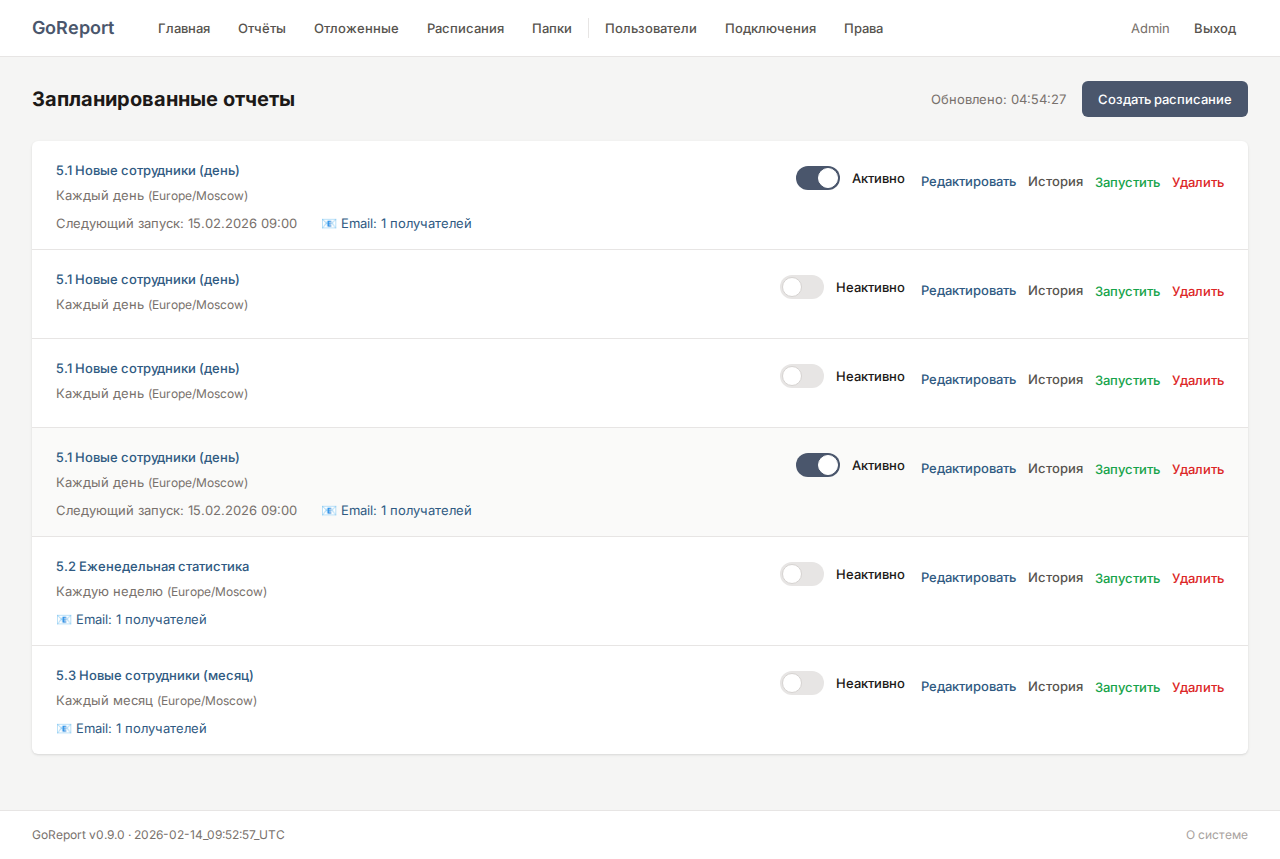Disable the topmost active schedule toggle

point(817,179)
